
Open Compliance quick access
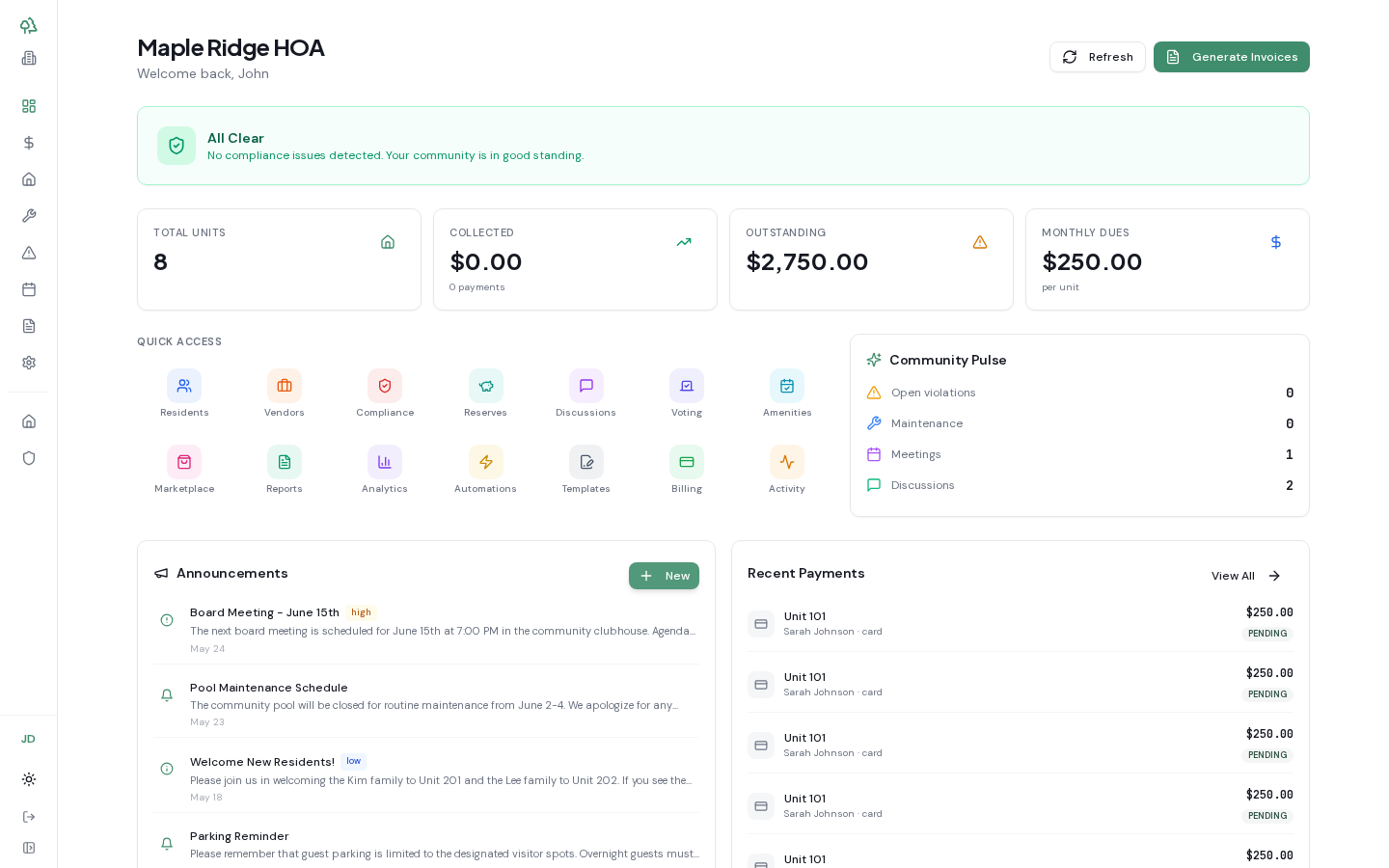tap(385, 393)
